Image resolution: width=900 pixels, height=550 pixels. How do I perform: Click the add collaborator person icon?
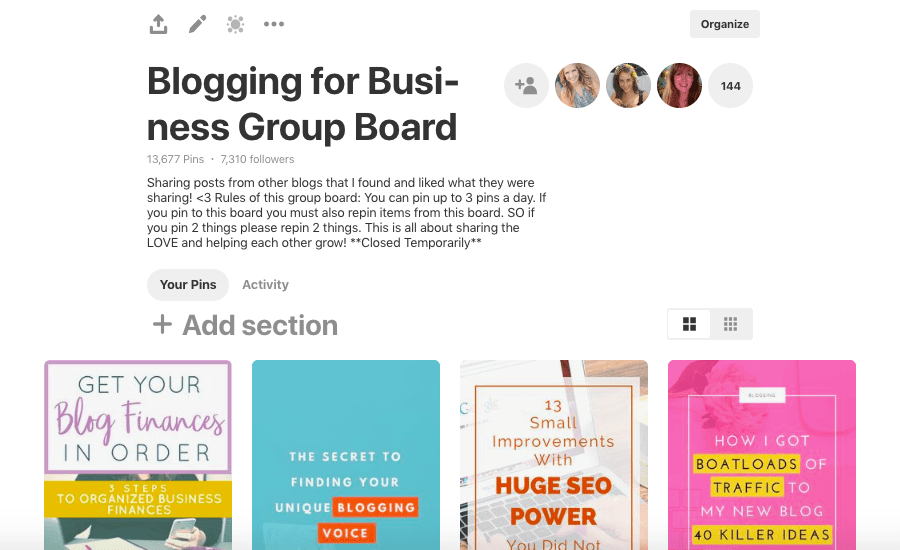coord(526,86)
